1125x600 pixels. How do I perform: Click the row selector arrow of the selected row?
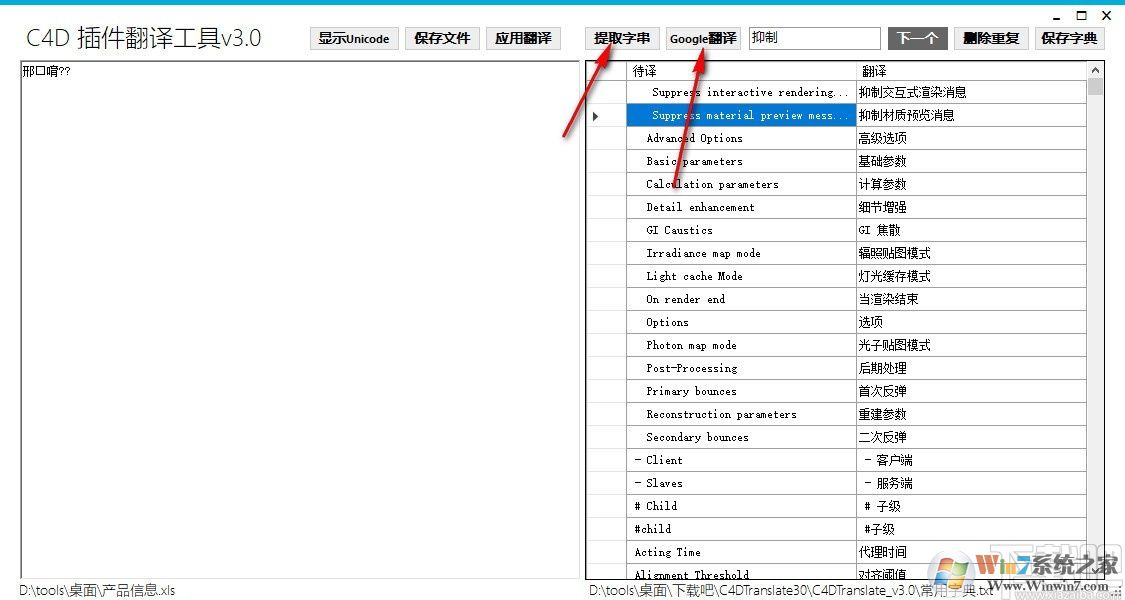tap(596, 116)
